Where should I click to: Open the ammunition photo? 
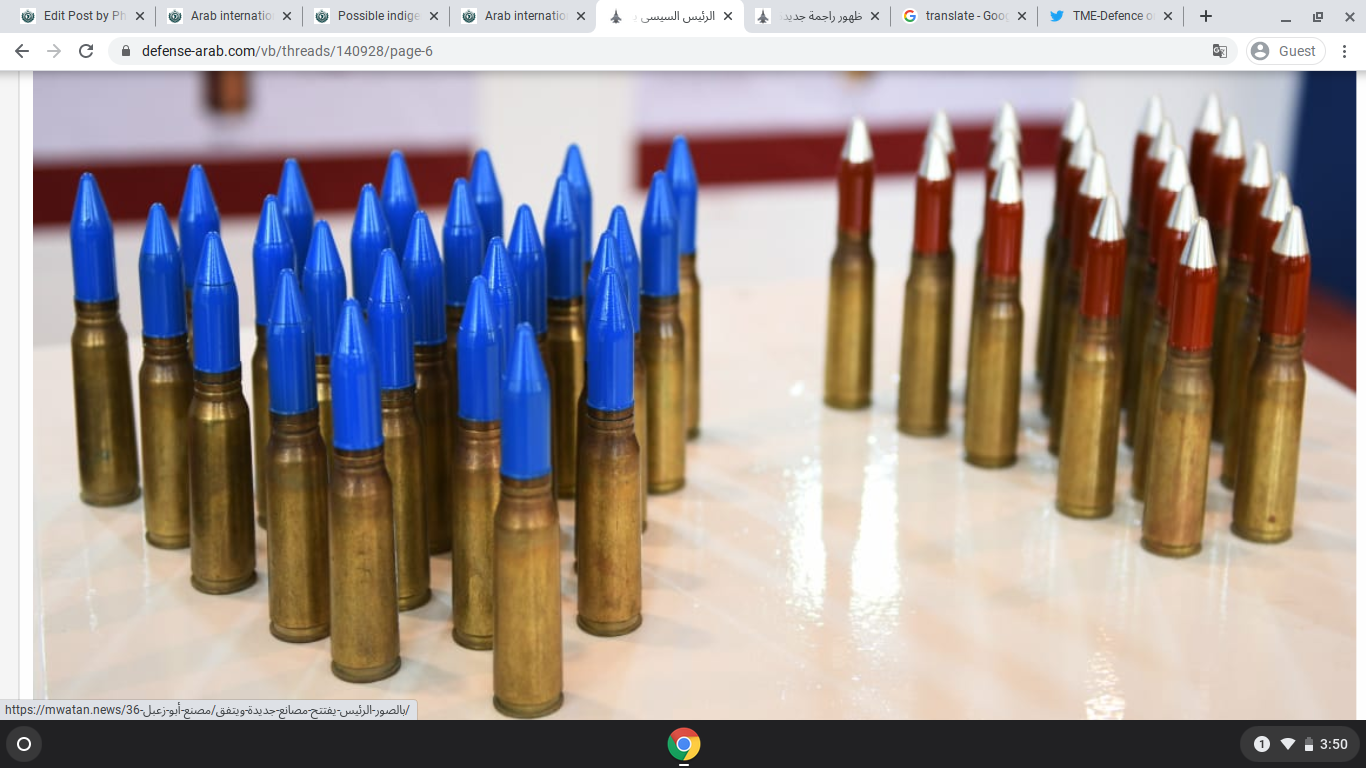694,395
